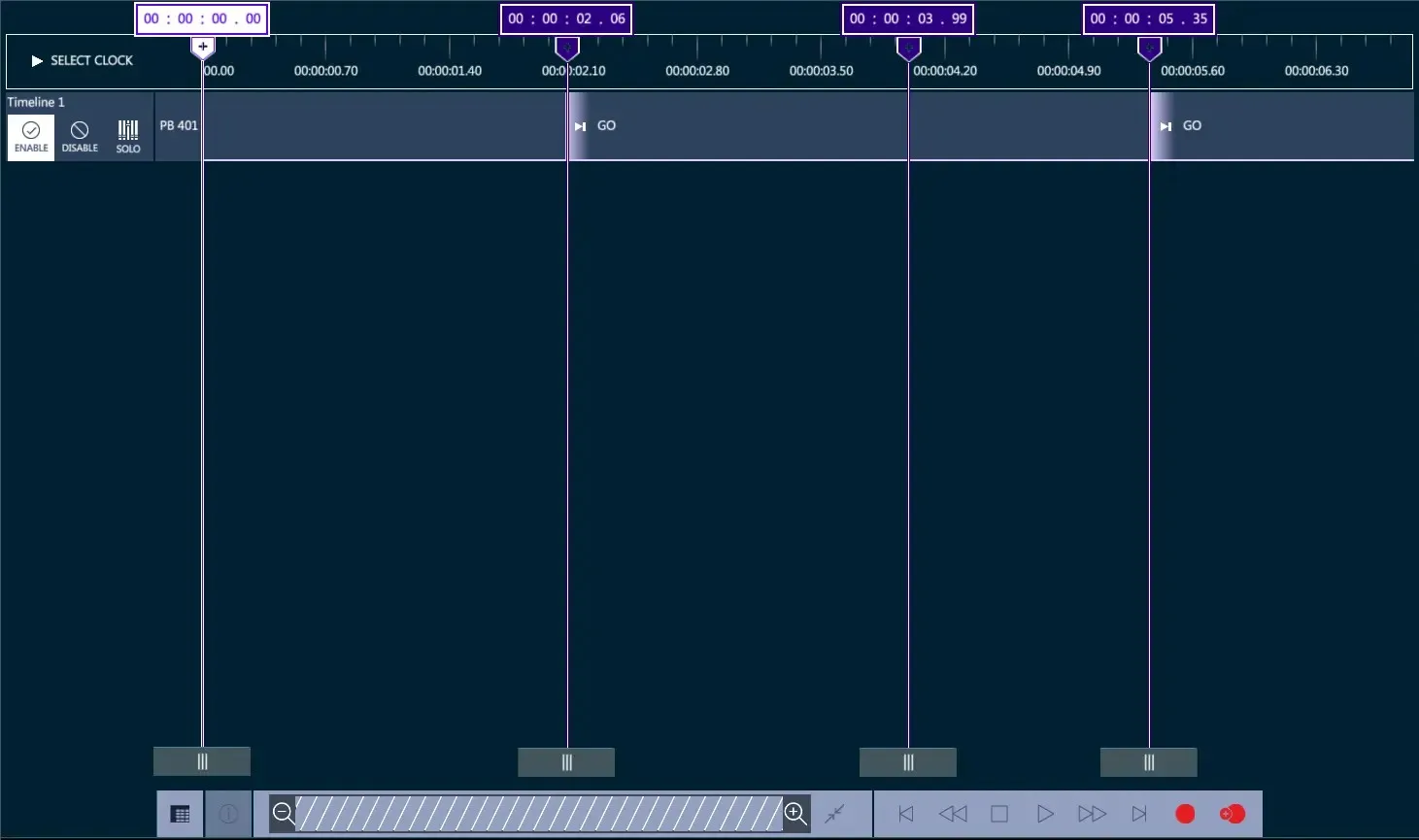
Task: Click the Timeline 1 header label
Action: [x=36, y=102]
